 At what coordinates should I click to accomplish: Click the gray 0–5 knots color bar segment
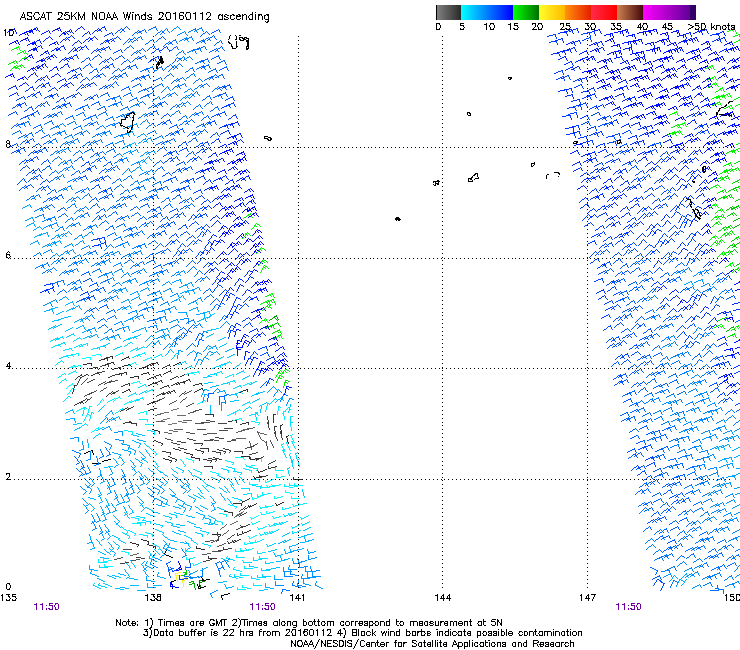click(x=448, y=12)
